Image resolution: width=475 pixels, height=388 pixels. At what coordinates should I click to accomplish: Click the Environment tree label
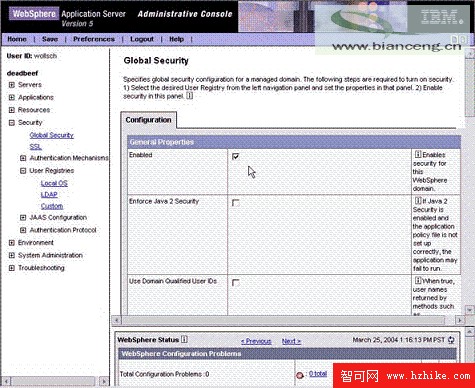(x=36, y=243)
